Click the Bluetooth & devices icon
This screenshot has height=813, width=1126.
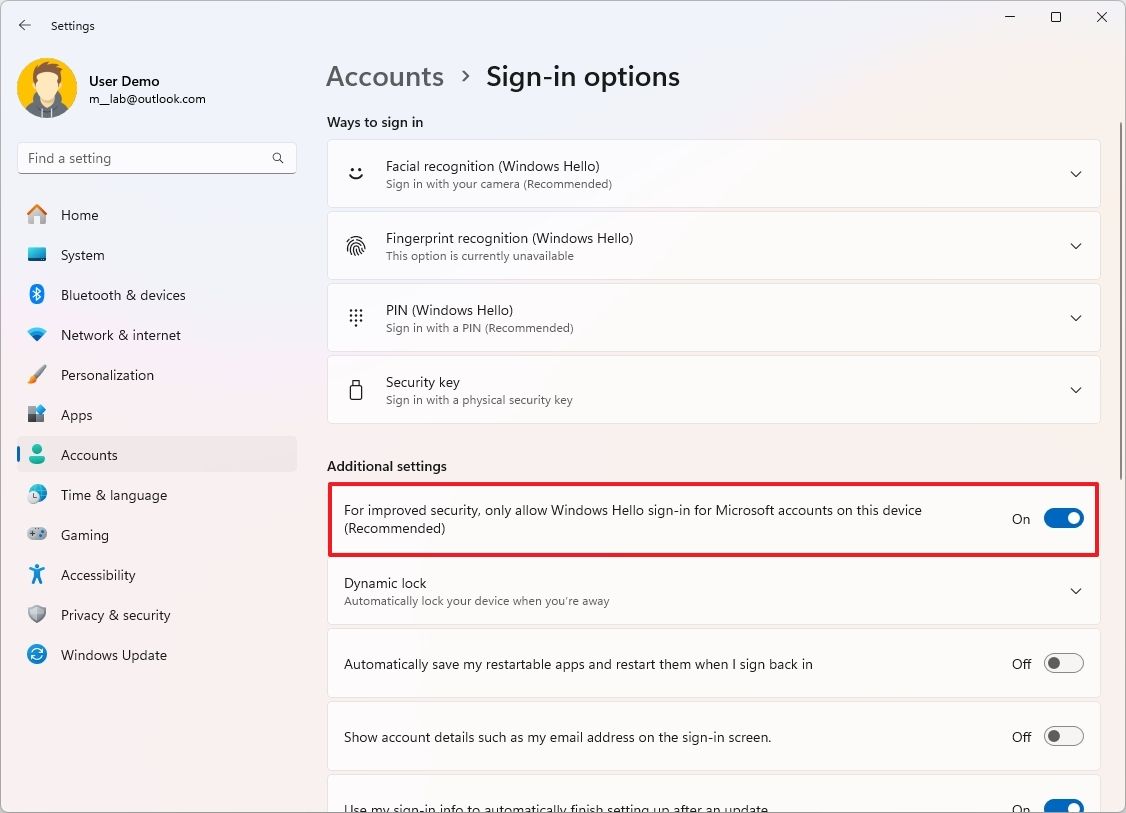coord(37,295)
